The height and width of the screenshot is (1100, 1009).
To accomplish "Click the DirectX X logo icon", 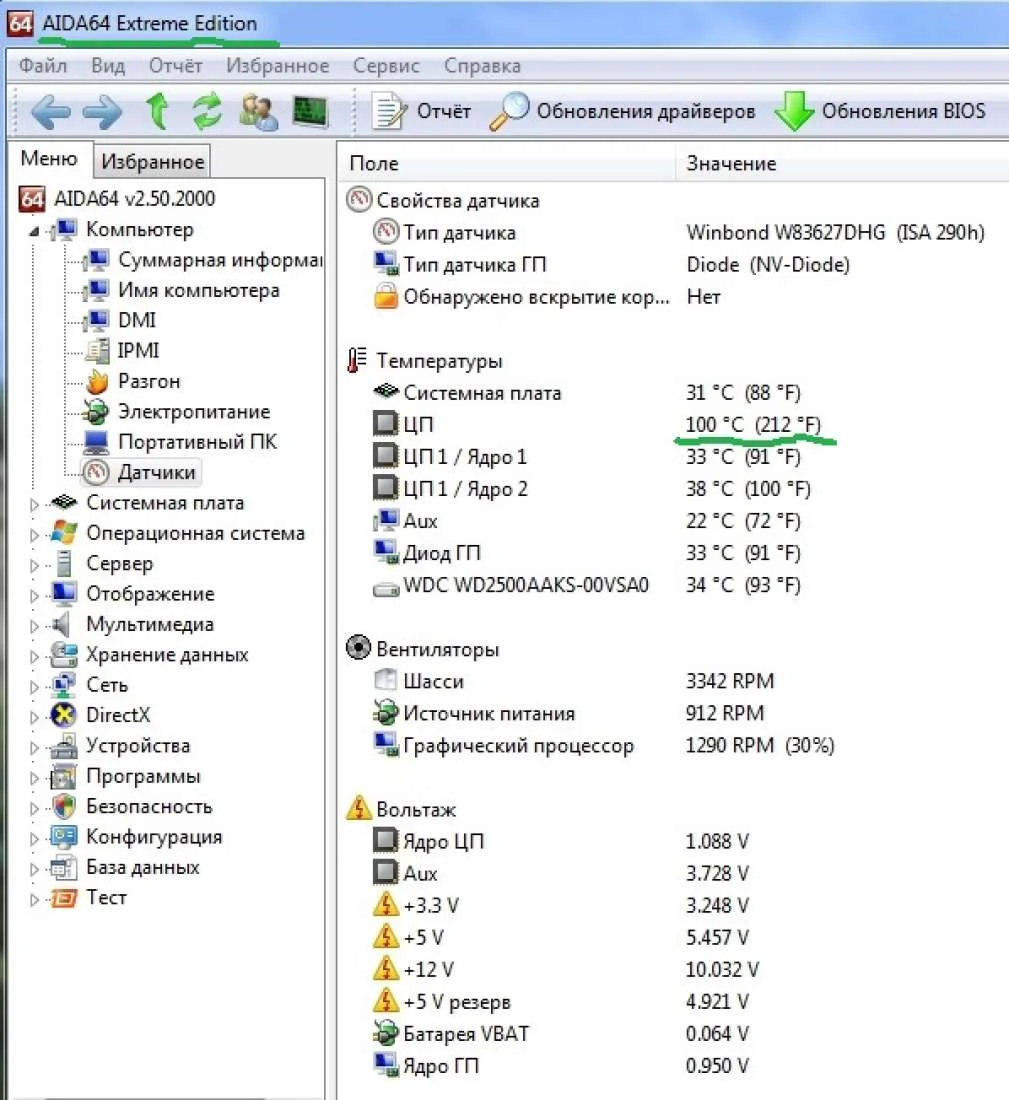I will pyautogui.click(x=64, y=716).
